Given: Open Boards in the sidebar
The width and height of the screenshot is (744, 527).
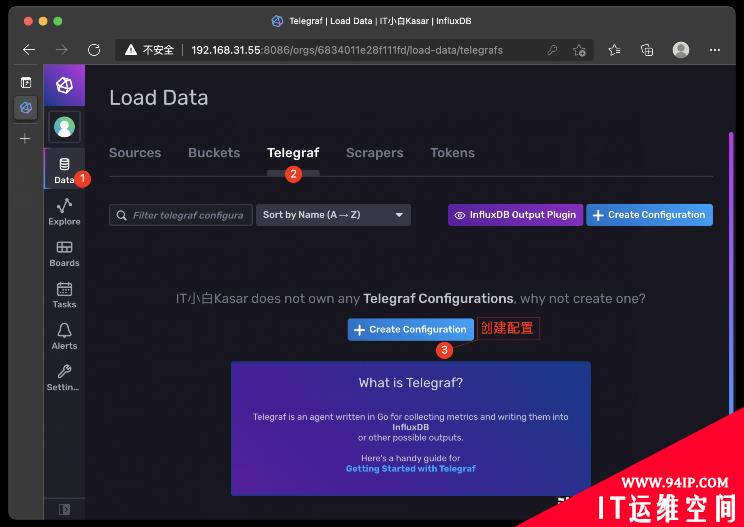Looking at the screenshot, I should point(64,253).
